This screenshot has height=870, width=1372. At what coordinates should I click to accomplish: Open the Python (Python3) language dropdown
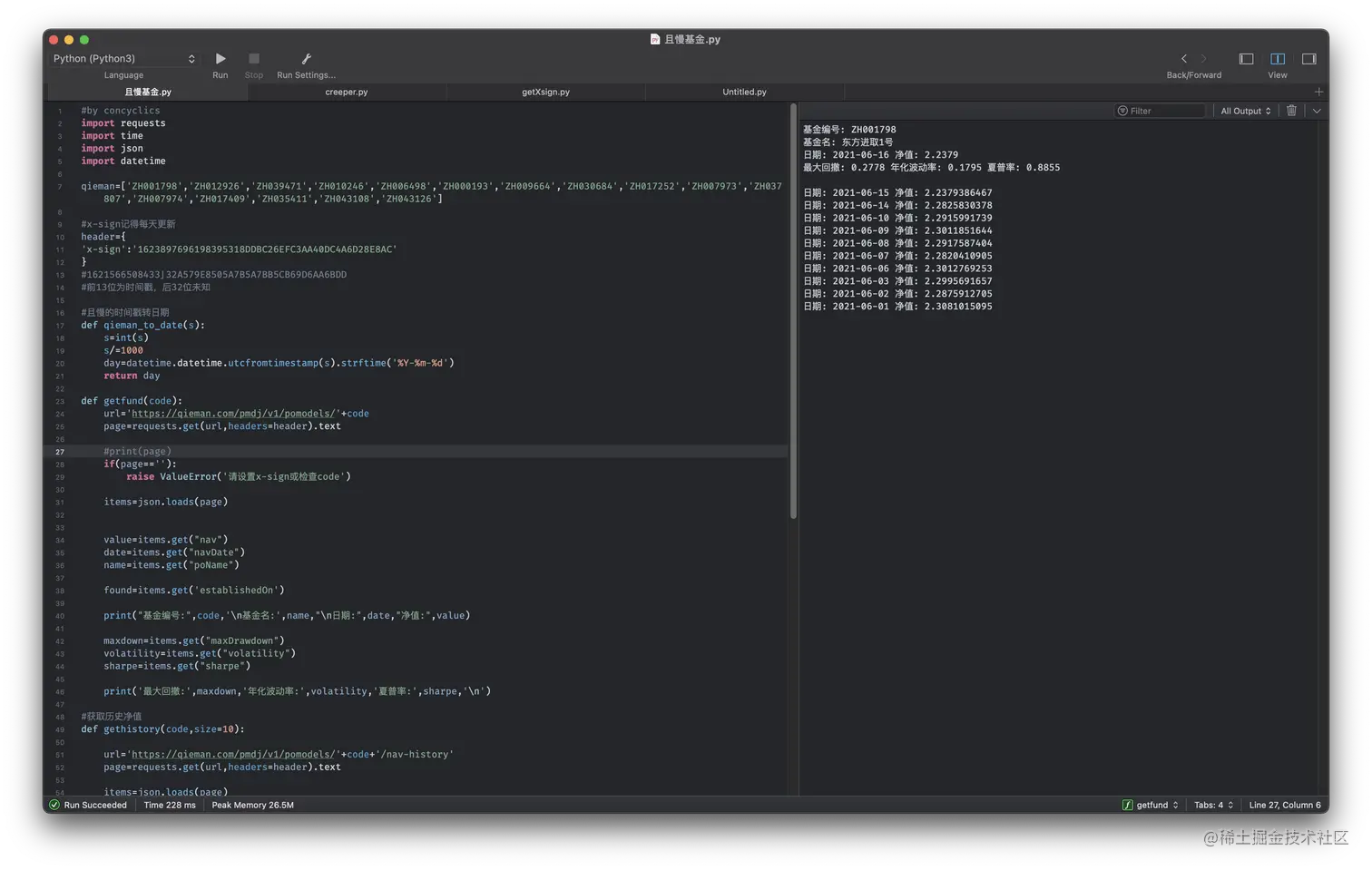[x=123, y=59]
